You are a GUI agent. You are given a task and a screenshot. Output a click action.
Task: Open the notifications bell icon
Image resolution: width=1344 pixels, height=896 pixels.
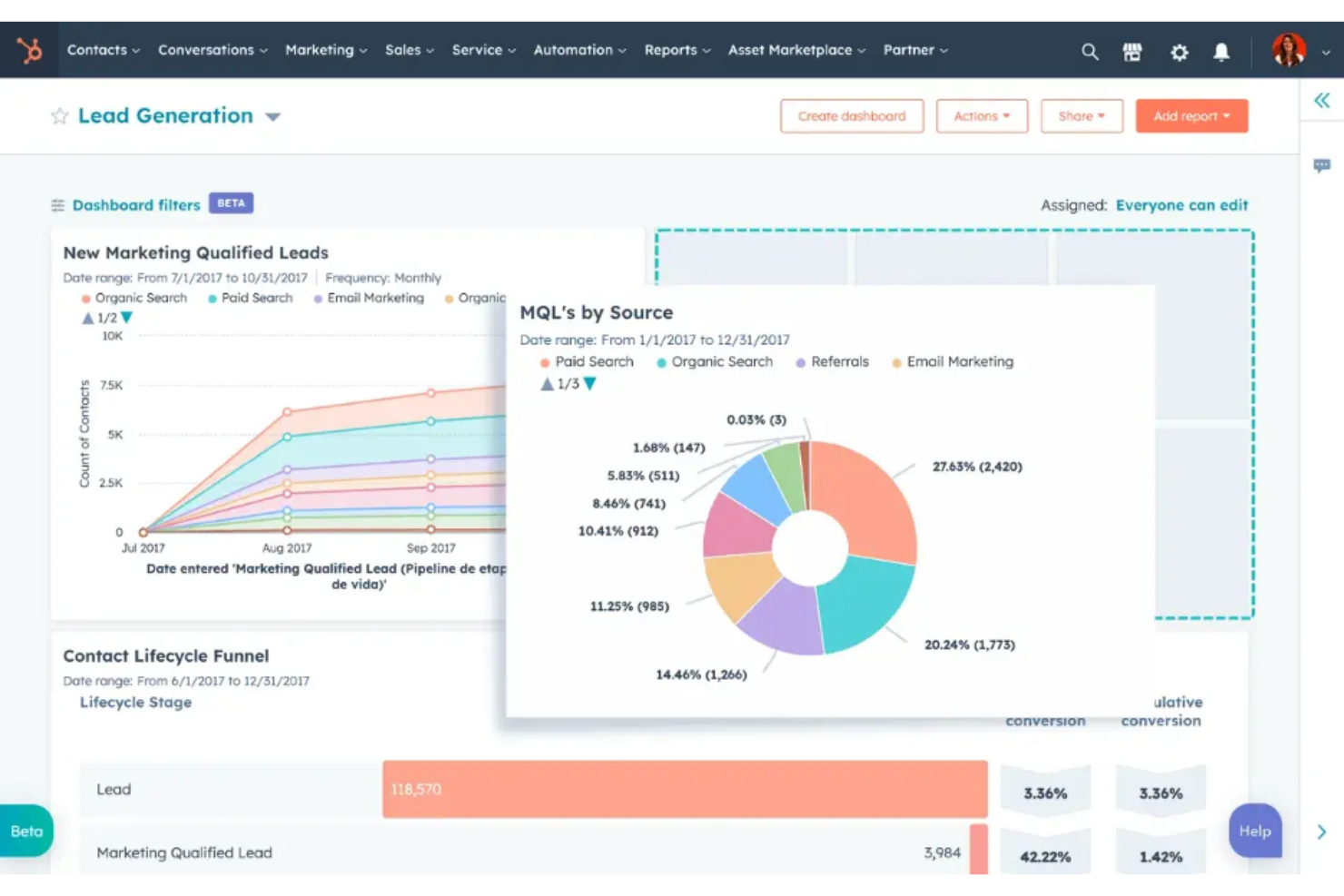click(x=1220, y=52)
